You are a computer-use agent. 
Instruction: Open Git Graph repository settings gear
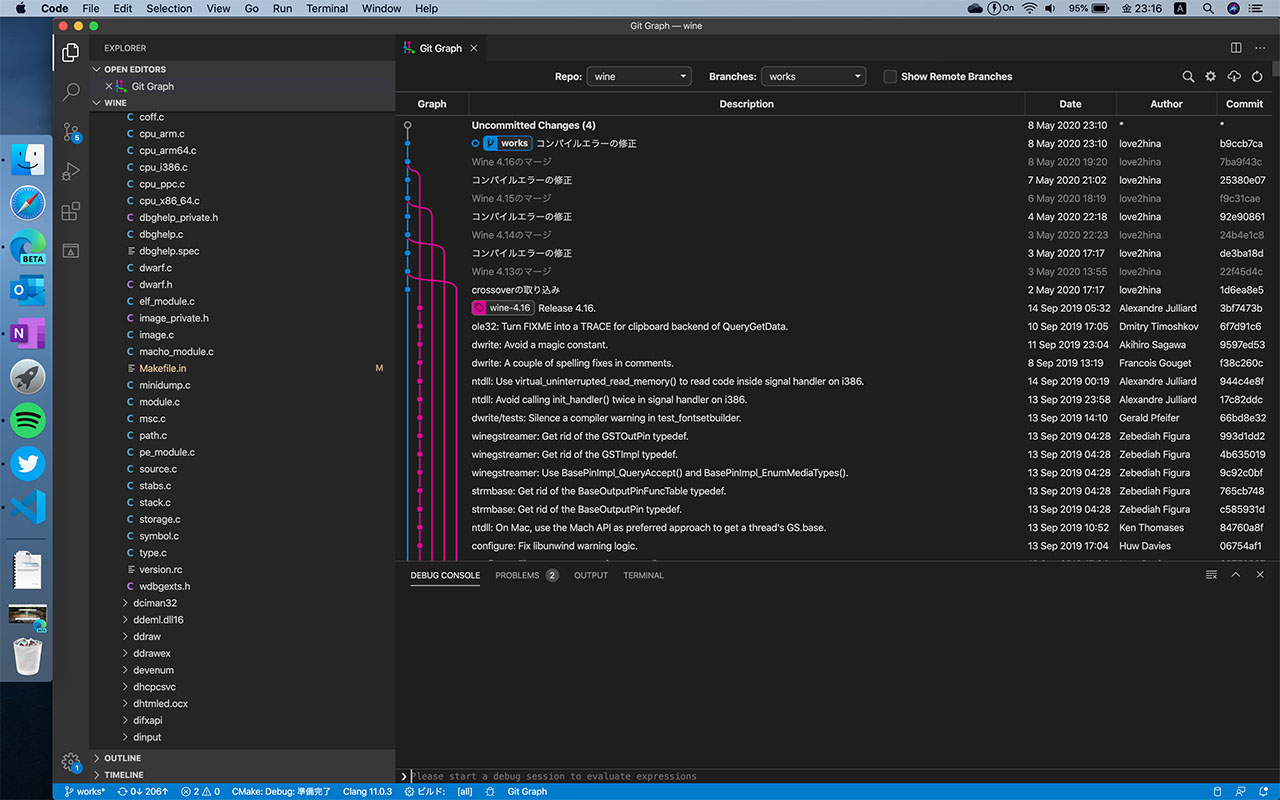1211,76
